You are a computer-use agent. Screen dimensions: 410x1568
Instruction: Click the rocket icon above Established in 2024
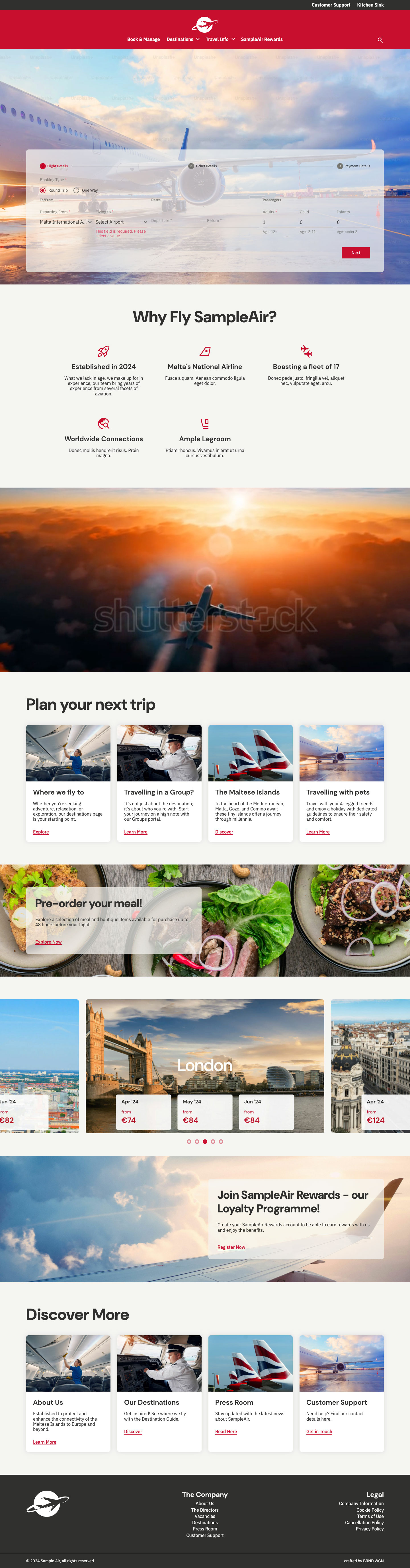(x=104, y=351)
